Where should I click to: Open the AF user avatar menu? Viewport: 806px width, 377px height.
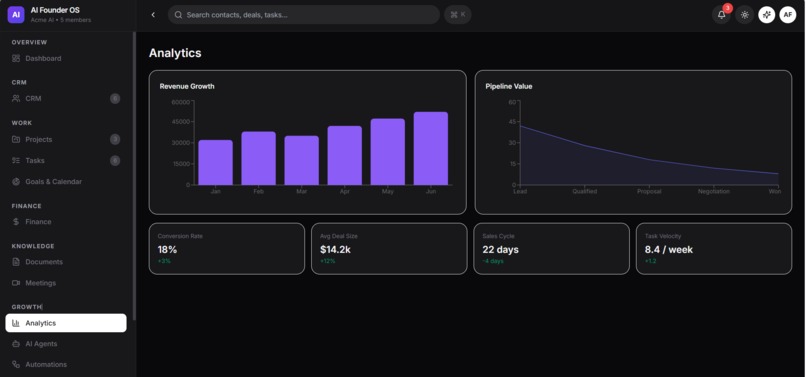(x=787, y=15)
